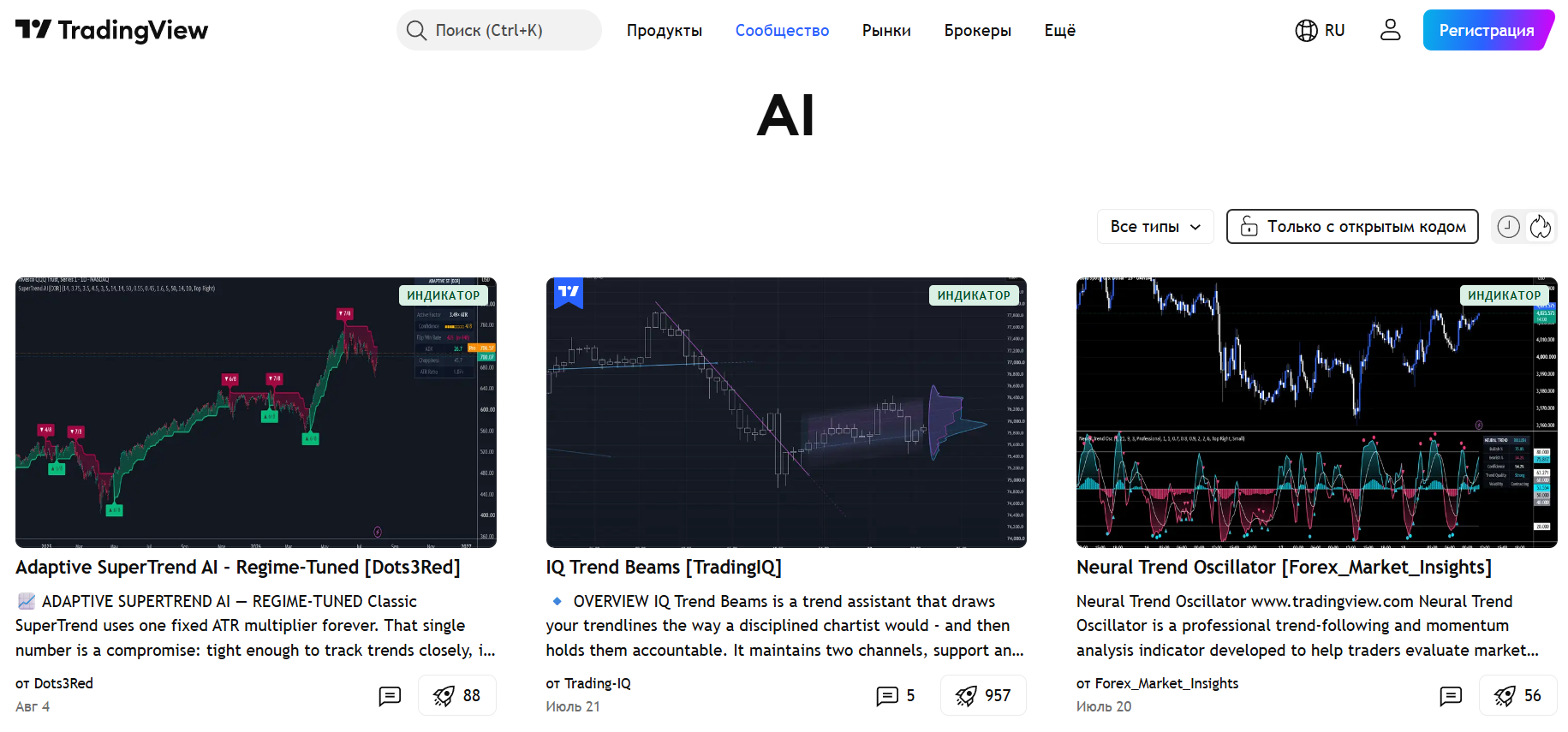The height and width of the screenshot is (732, 1568).
Task: Open the language globe selector
Action: [1320, 31]
